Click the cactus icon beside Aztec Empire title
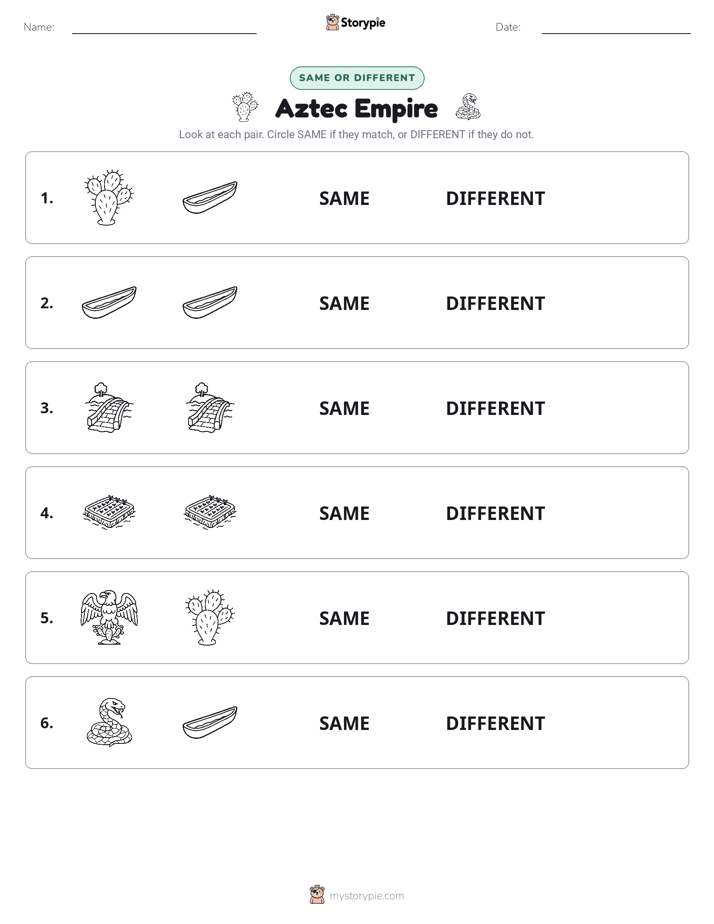 (245, 107)
